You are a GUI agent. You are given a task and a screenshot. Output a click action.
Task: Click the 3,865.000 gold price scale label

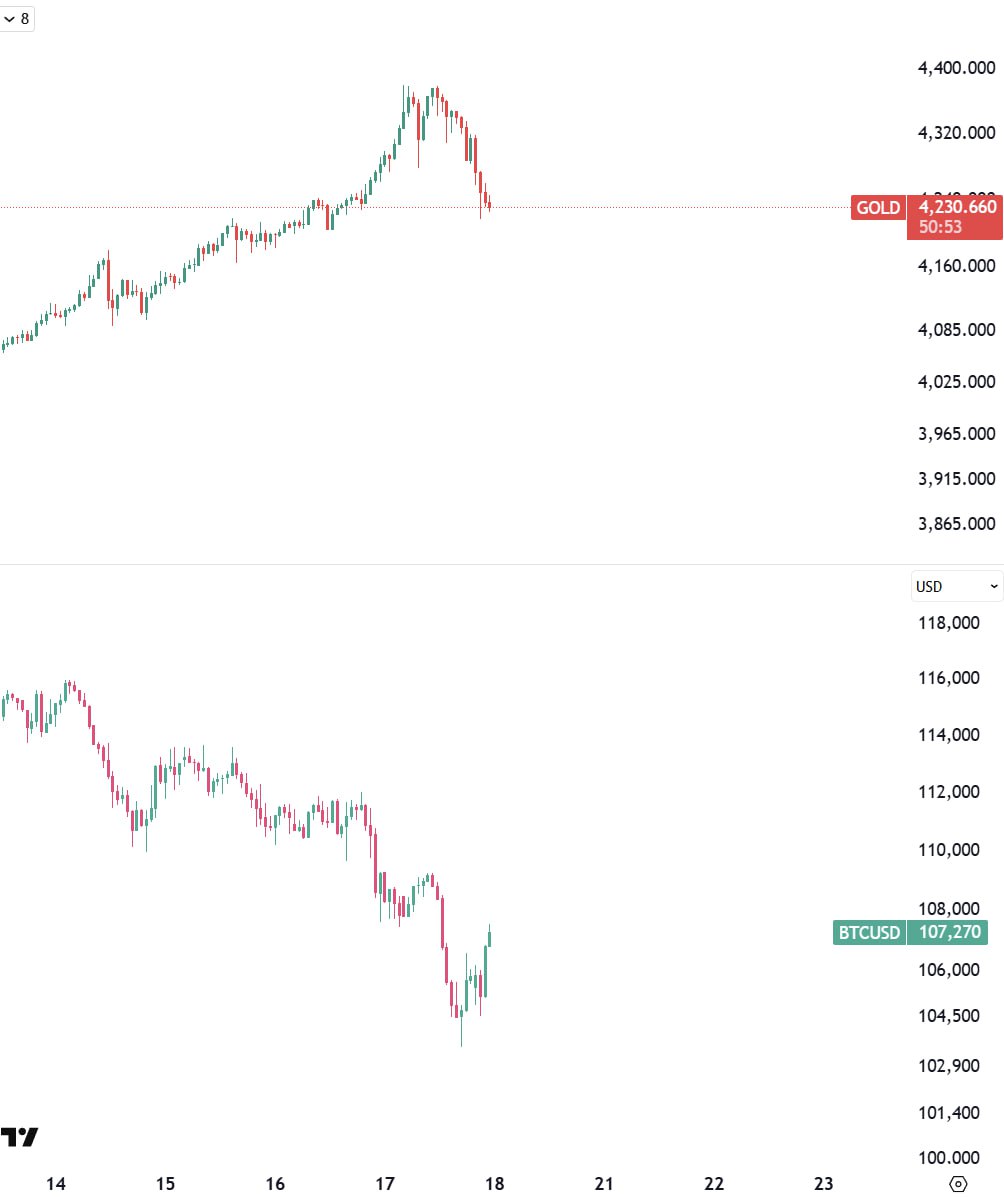pyautogui.click(x=957, y=523)
